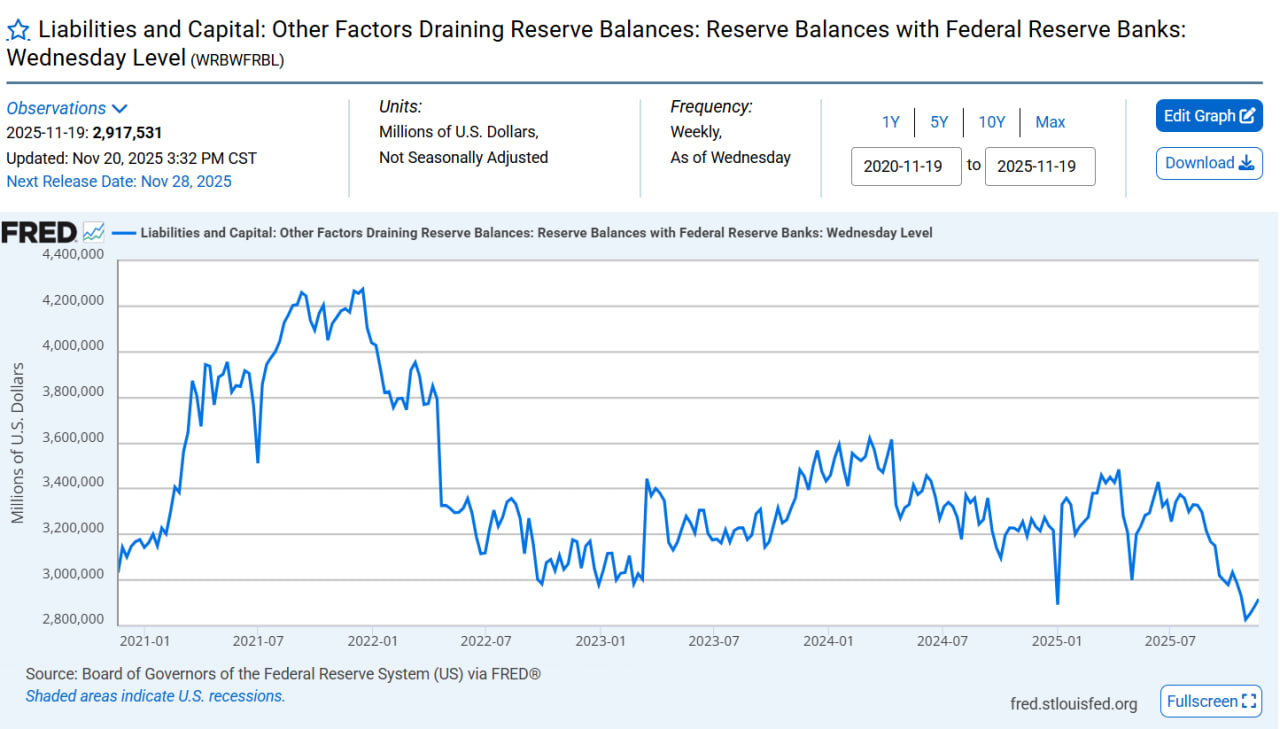This screenshot has width=1280, height=729.
Task: Click the Fullscreen expand icon
Action: tap(1249, 702)
